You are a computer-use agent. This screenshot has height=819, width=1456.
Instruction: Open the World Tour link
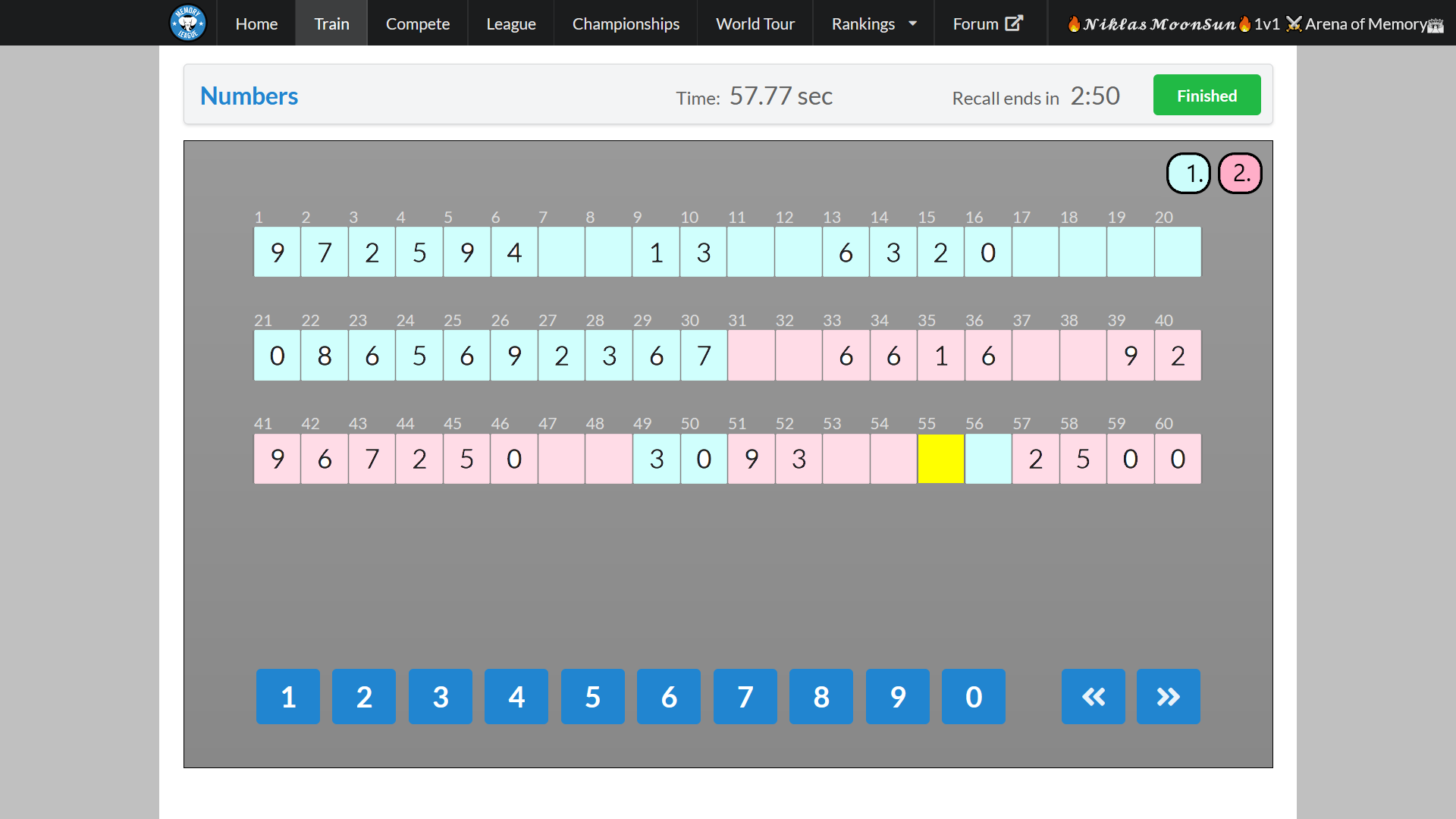click(x=755, y=24)
